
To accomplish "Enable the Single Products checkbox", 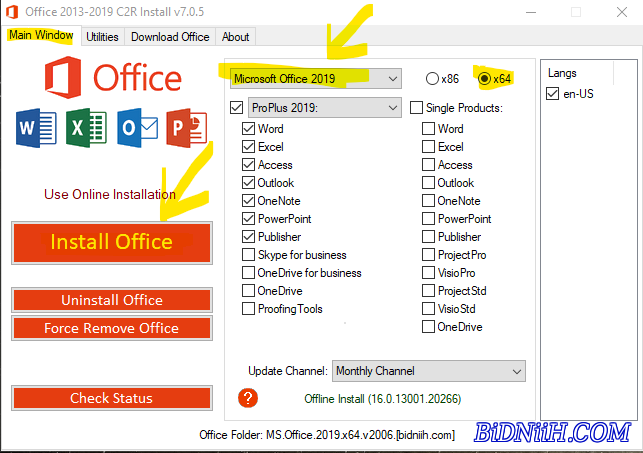I will pyautogui.click(x=416, y=108).
